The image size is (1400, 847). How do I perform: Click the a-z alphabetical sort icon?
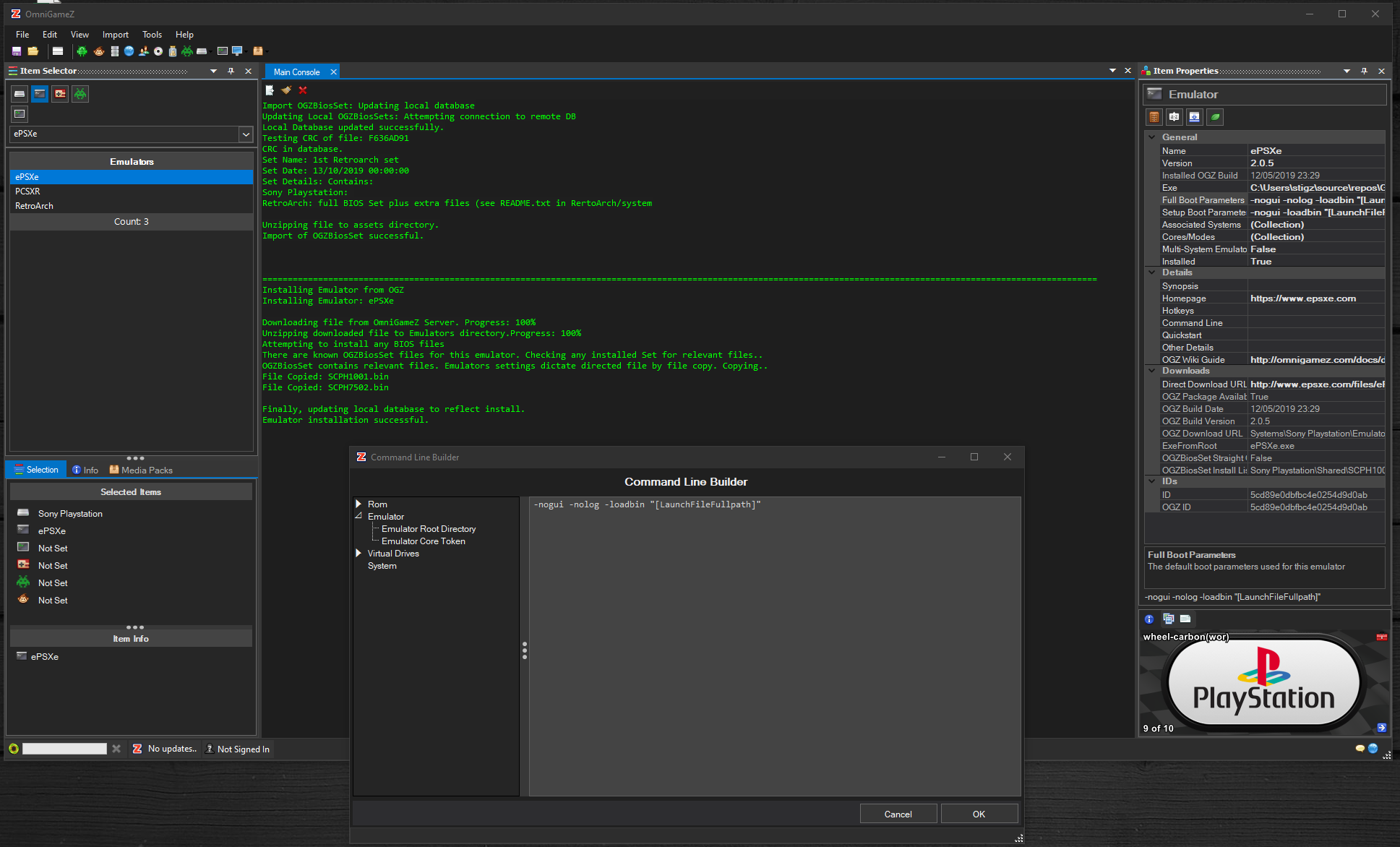[x=1174, y=117]
